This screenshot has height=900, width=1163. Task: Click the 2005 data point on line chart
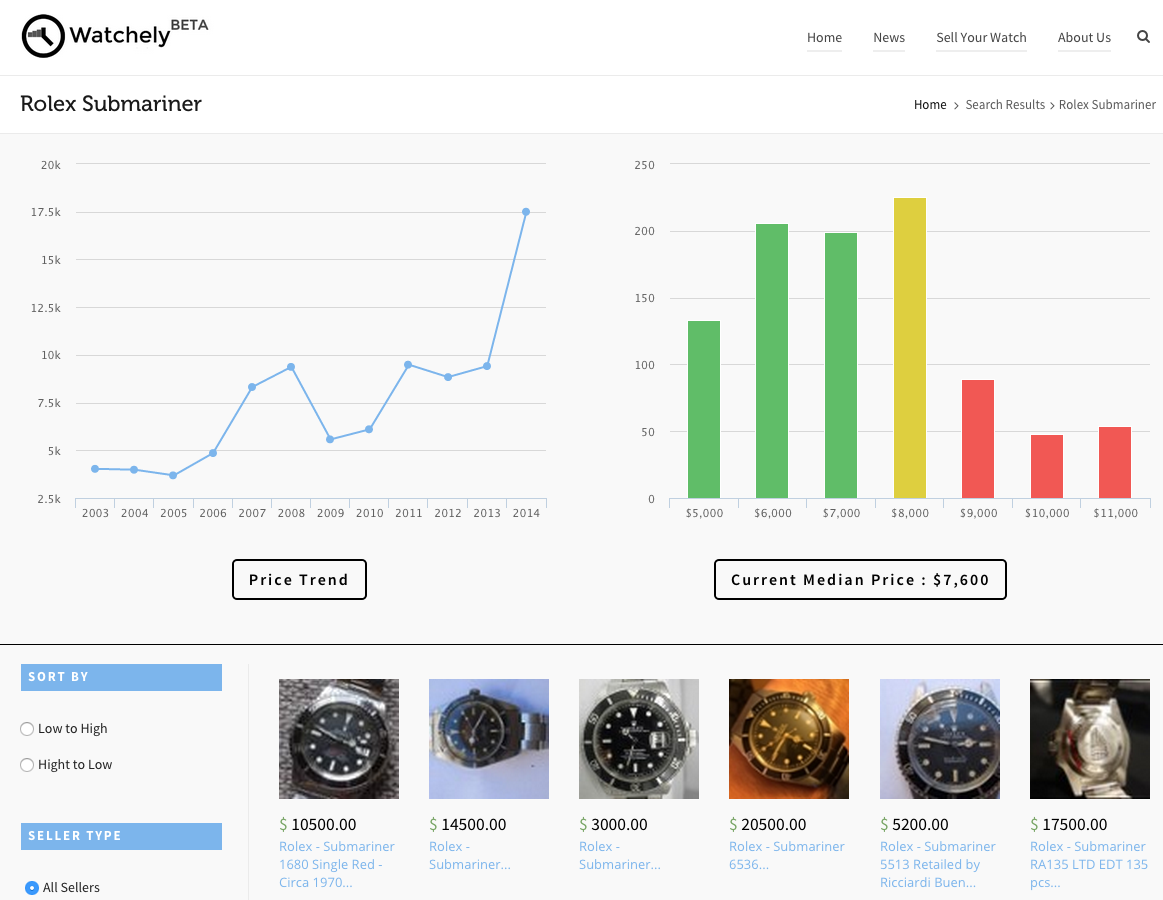click(x=173, y=476)
